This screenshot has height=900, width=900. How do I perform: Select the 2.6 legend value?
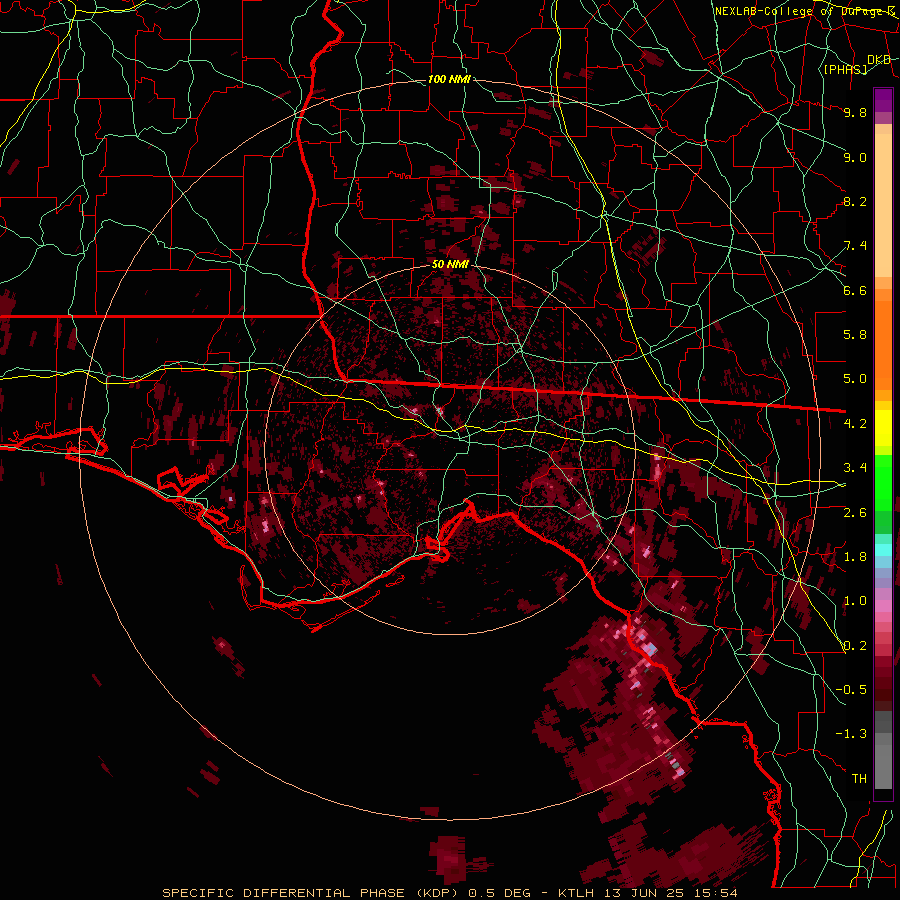point(855,512)
